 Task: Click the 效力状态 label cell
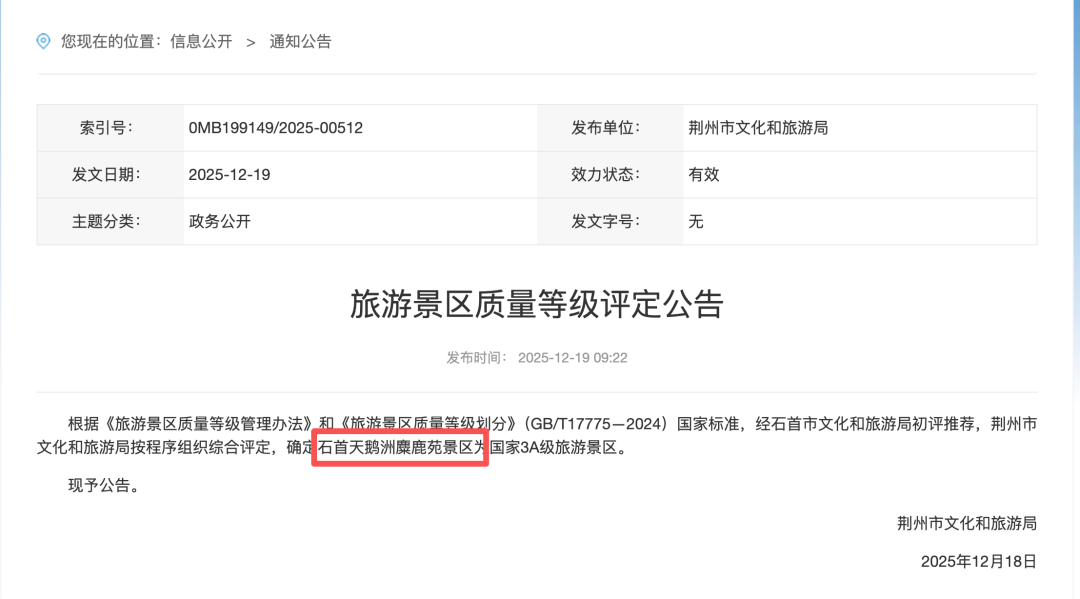(x=605, y=174)
